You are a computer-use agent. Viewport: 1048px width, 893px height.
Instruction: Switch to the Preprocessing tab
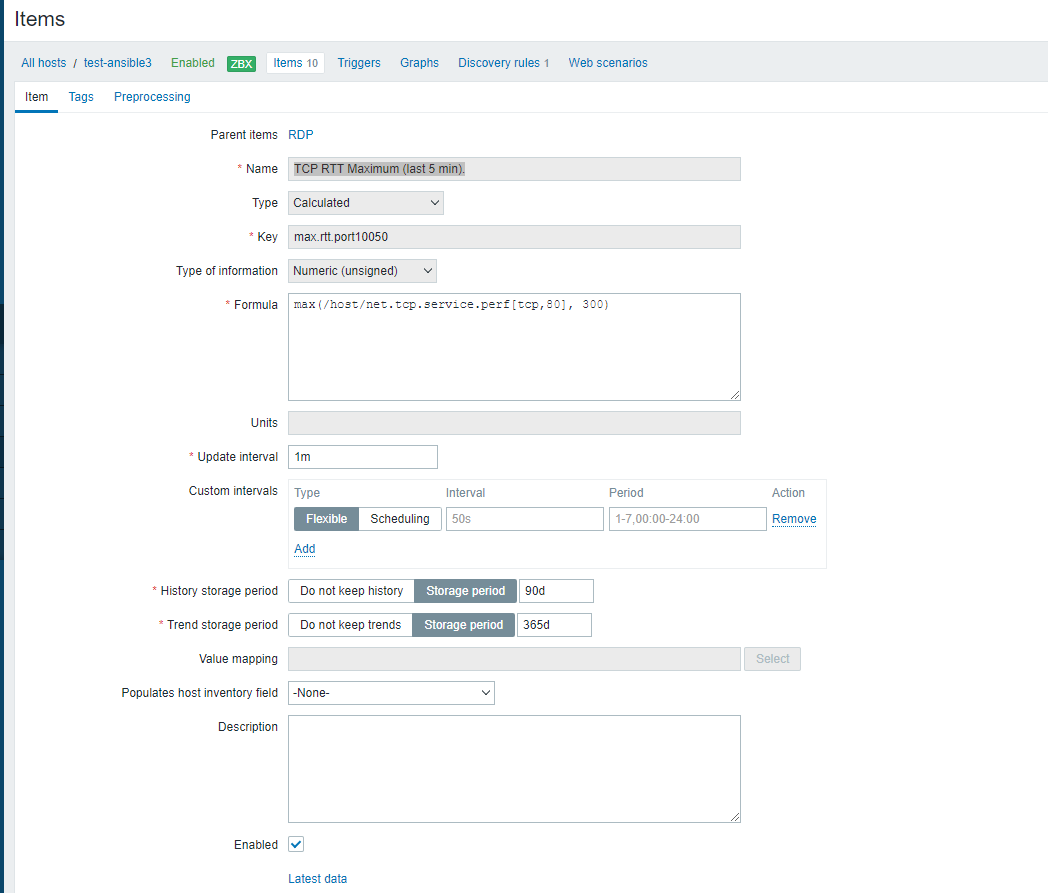[152, 97]
